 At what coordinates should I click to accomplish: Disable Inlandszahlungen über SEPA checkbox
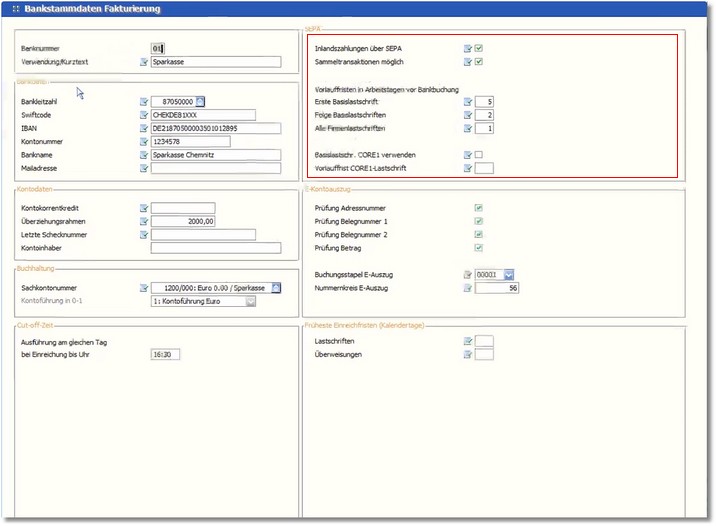click(x=480, y=48)
